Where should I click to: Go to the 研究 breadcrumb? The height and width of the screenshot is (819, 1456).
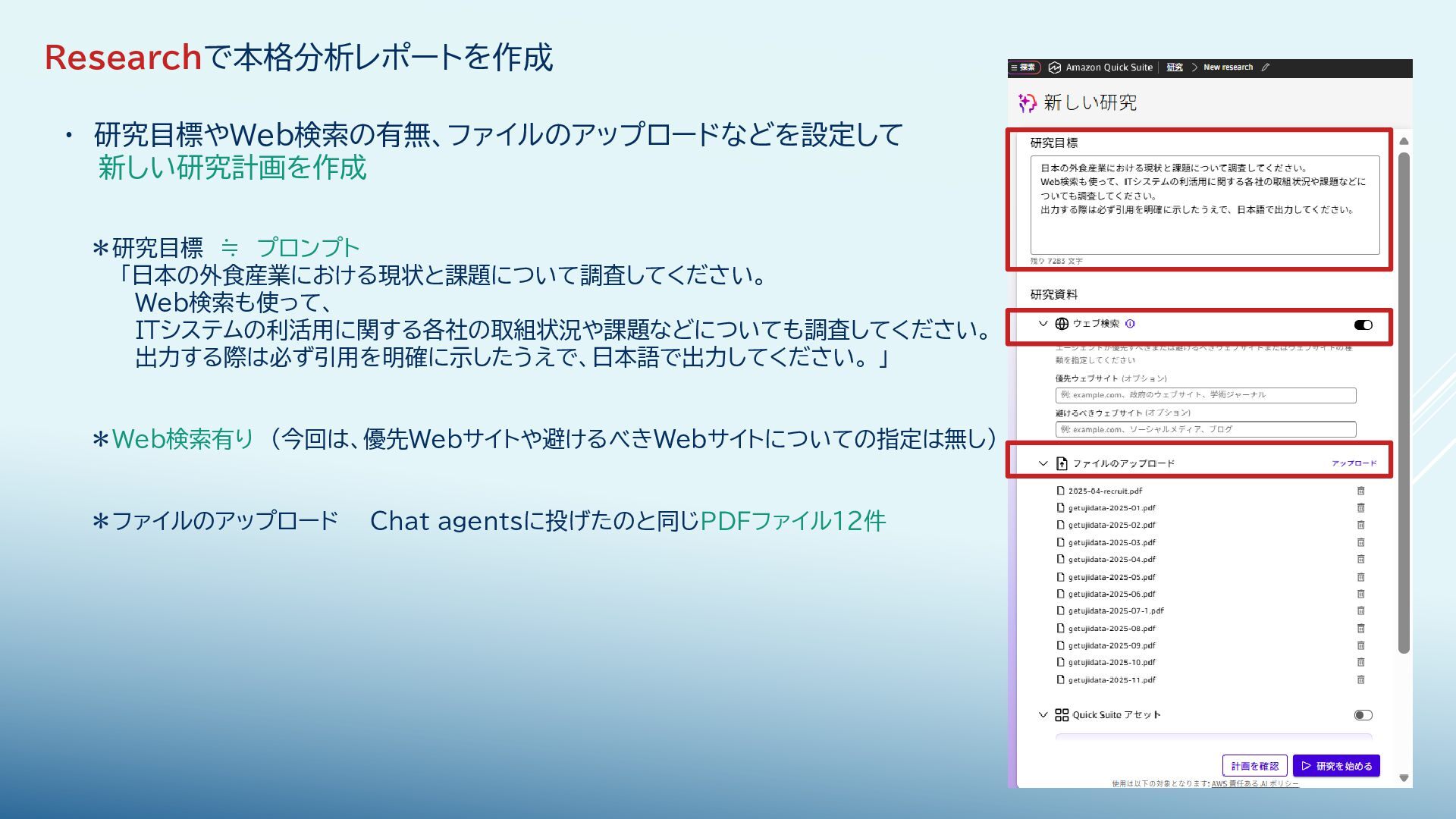tap(1174, 67)
